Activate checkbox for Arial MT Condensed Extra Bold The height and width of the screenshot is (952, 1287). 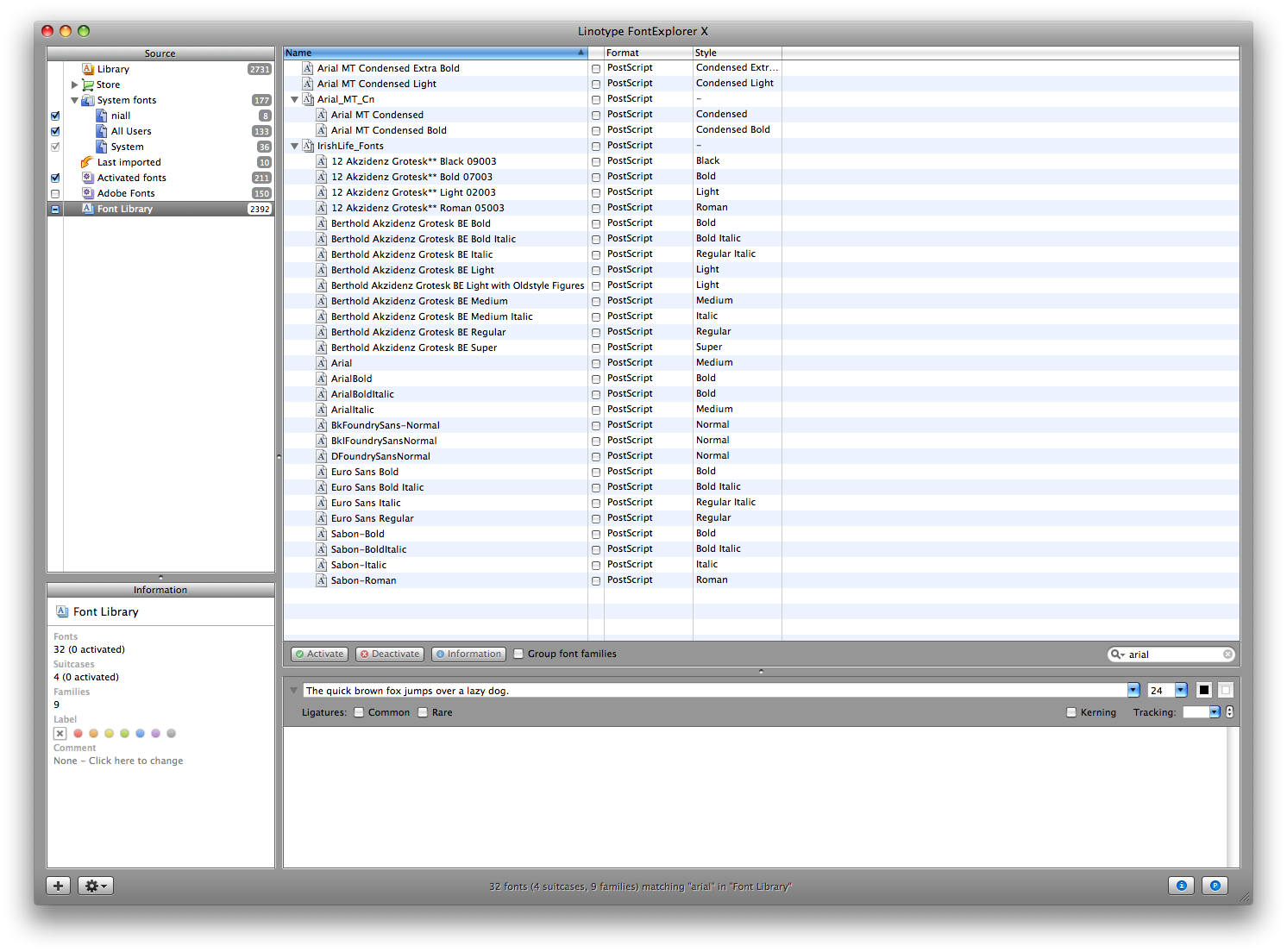tap(596, 68)
